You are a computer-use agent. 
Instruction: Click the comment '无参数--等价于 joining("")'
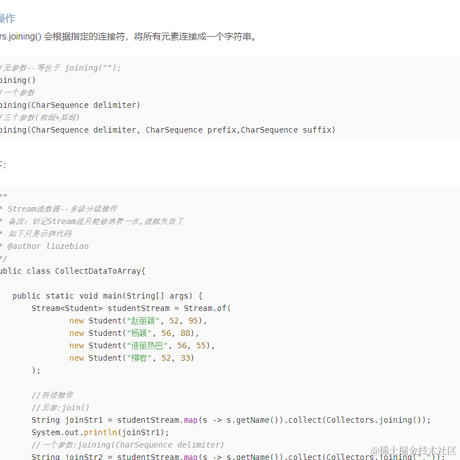60,68
